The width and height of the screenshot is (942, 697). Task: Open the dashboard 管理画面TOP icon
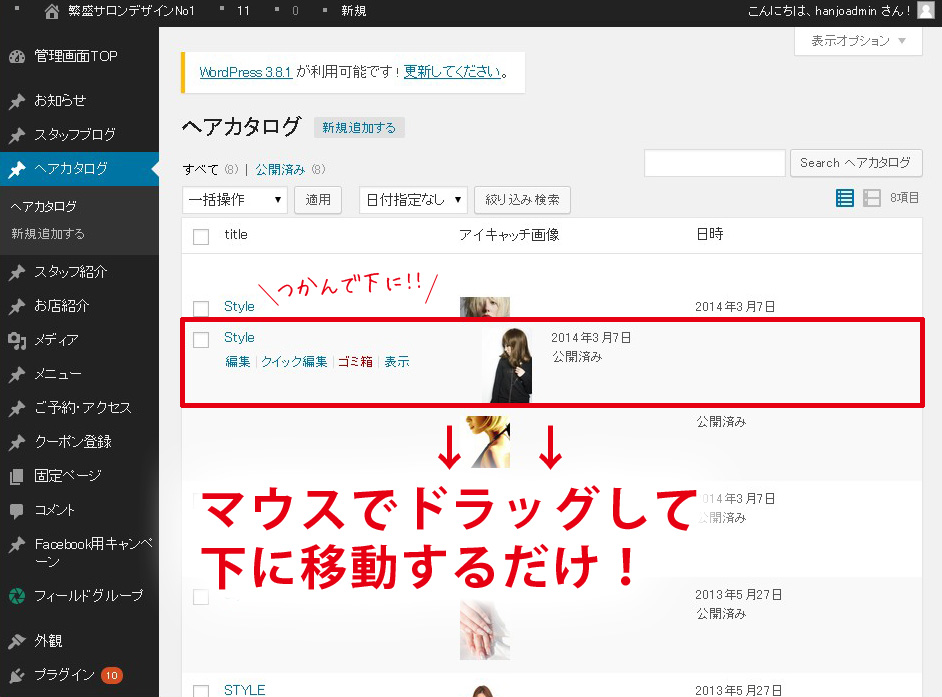click(x=16, y=56)
